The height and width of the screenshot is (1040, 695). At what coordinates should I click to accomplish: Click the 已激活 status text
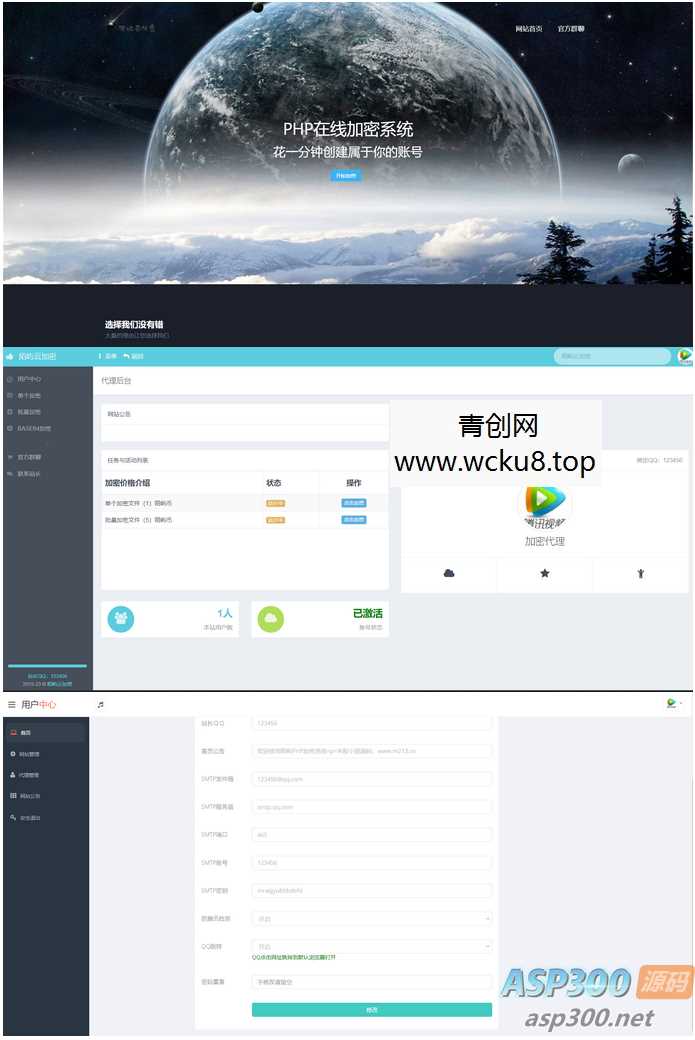[x=367, y=614]
